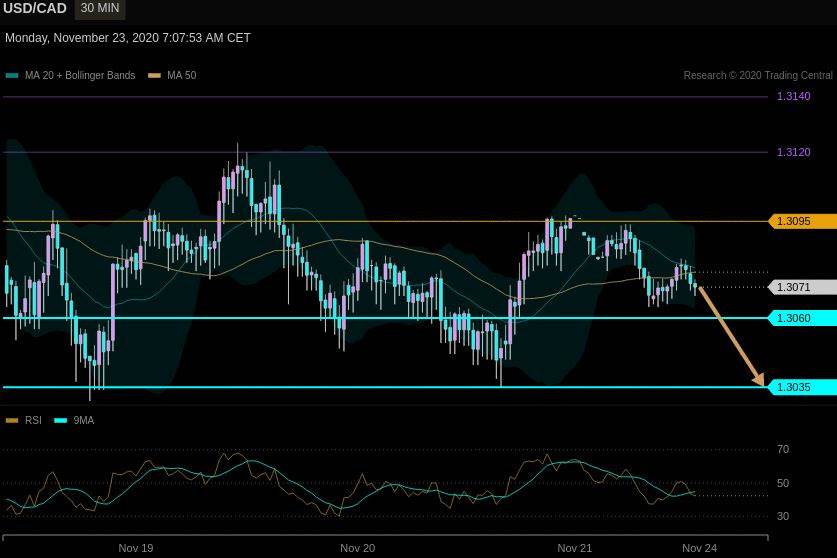
Task: Click Research © 2020 Trading Central credit
Action: (758, 75)
